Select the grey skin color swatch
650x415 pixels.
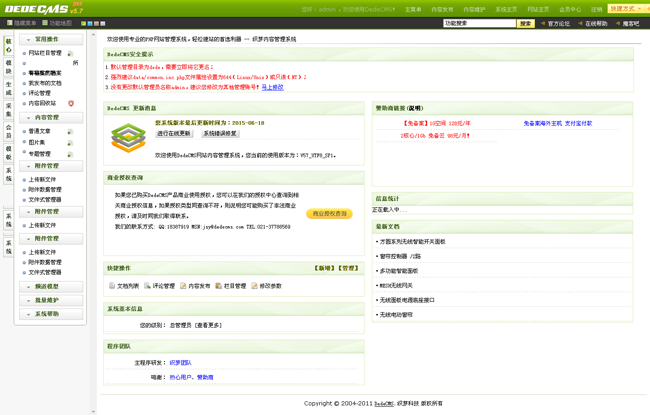tap(103, 24)
